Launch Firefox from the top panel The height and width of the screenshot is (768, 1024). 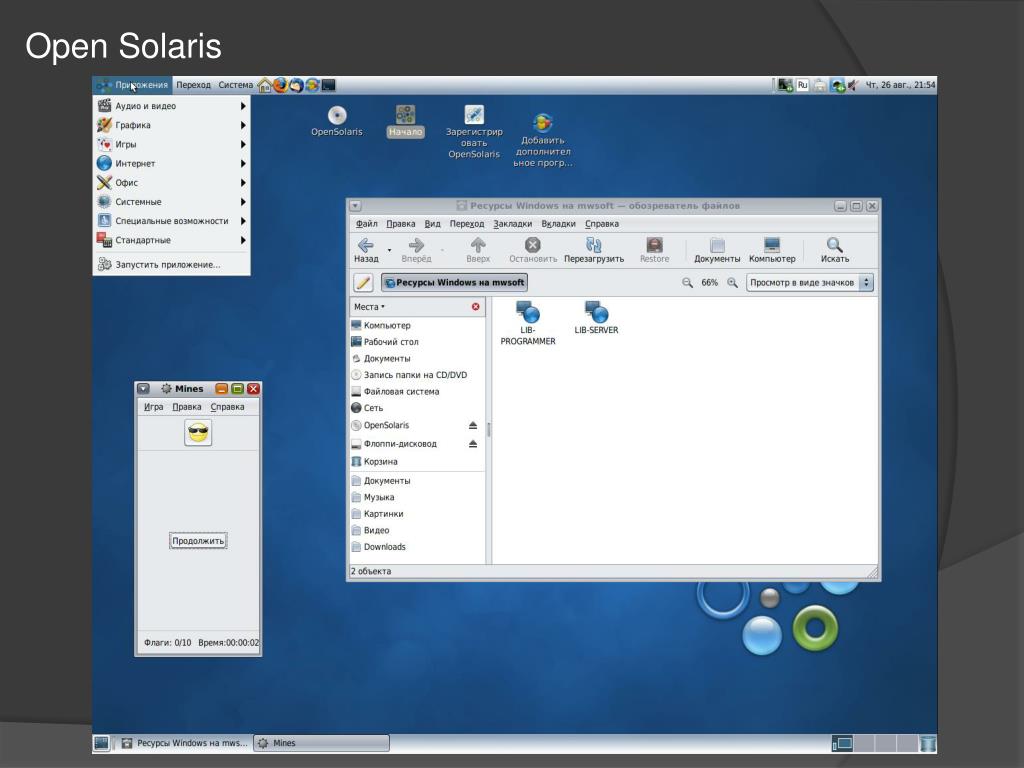[x=281, y=85]
